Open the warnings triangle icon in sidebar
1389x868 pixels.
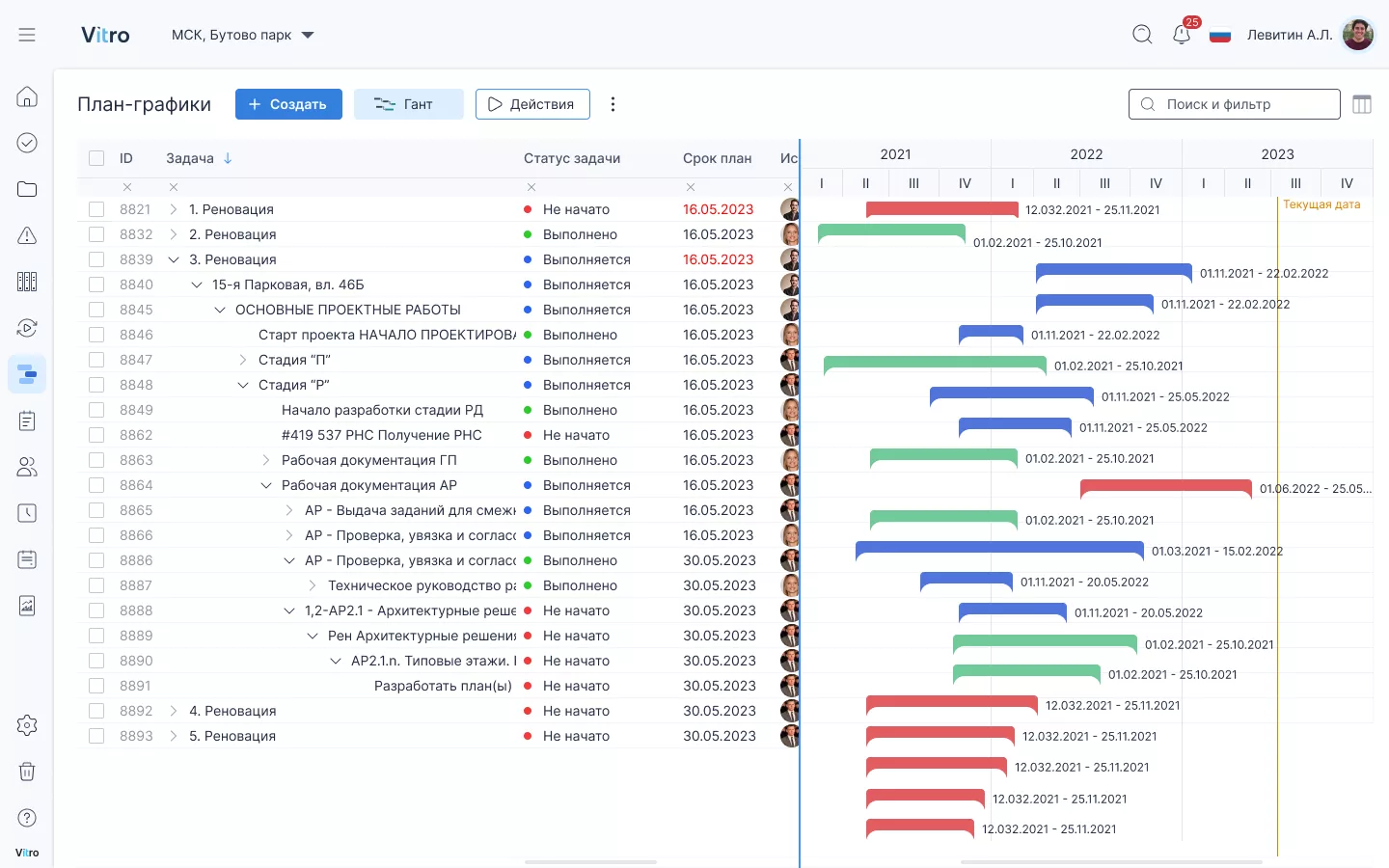[x=27, y=235]
